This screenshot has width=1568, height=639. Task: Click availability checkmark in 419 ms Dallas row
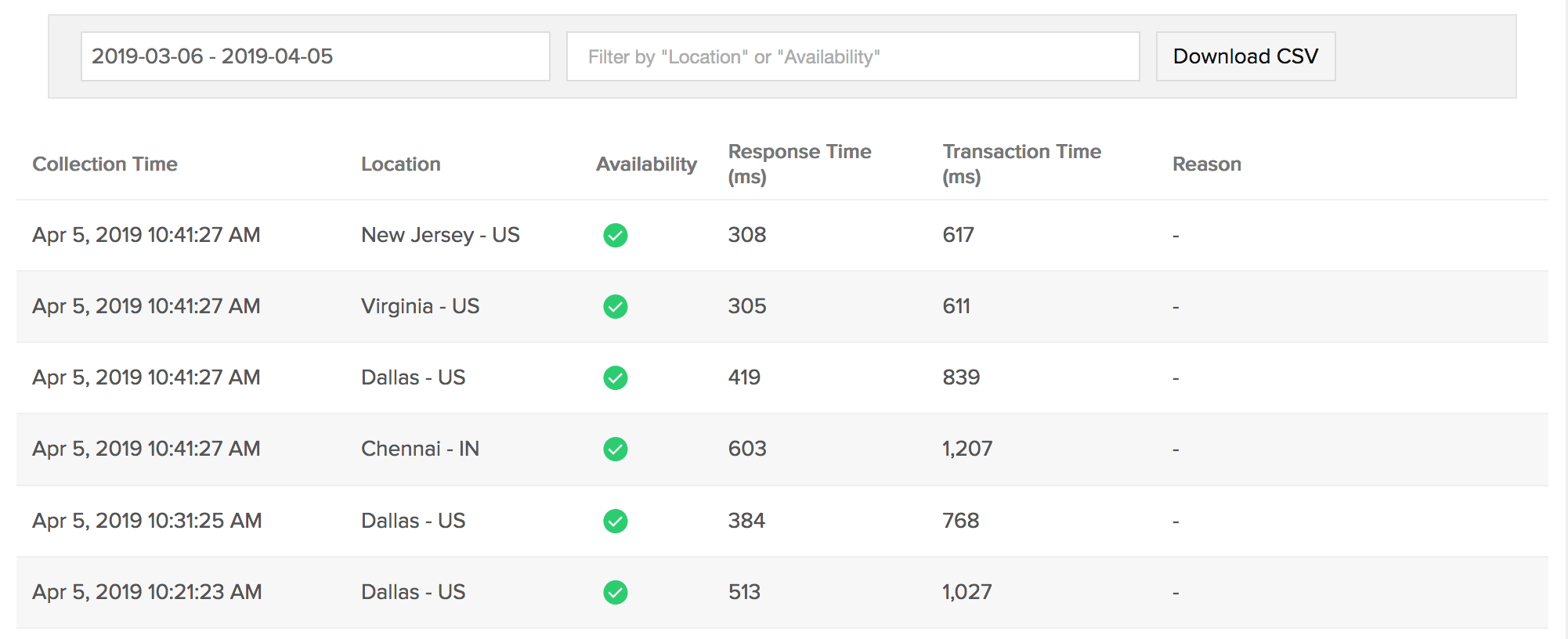615,377
